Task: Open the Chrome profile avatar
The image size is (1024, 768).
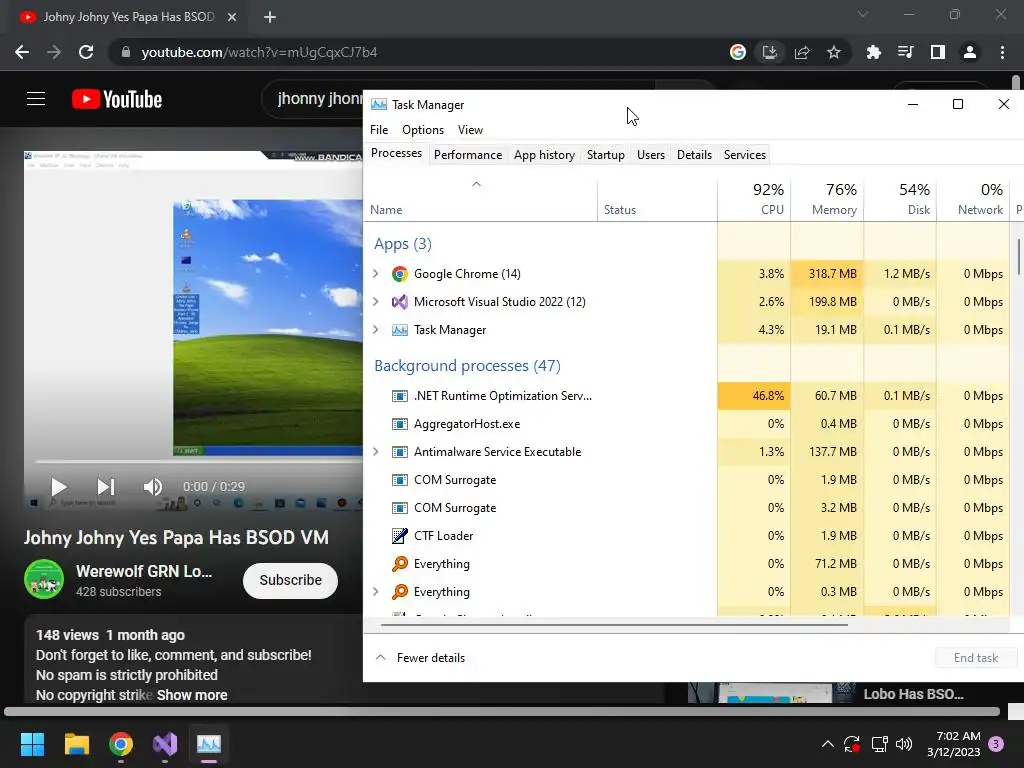Action: (970, 52)
